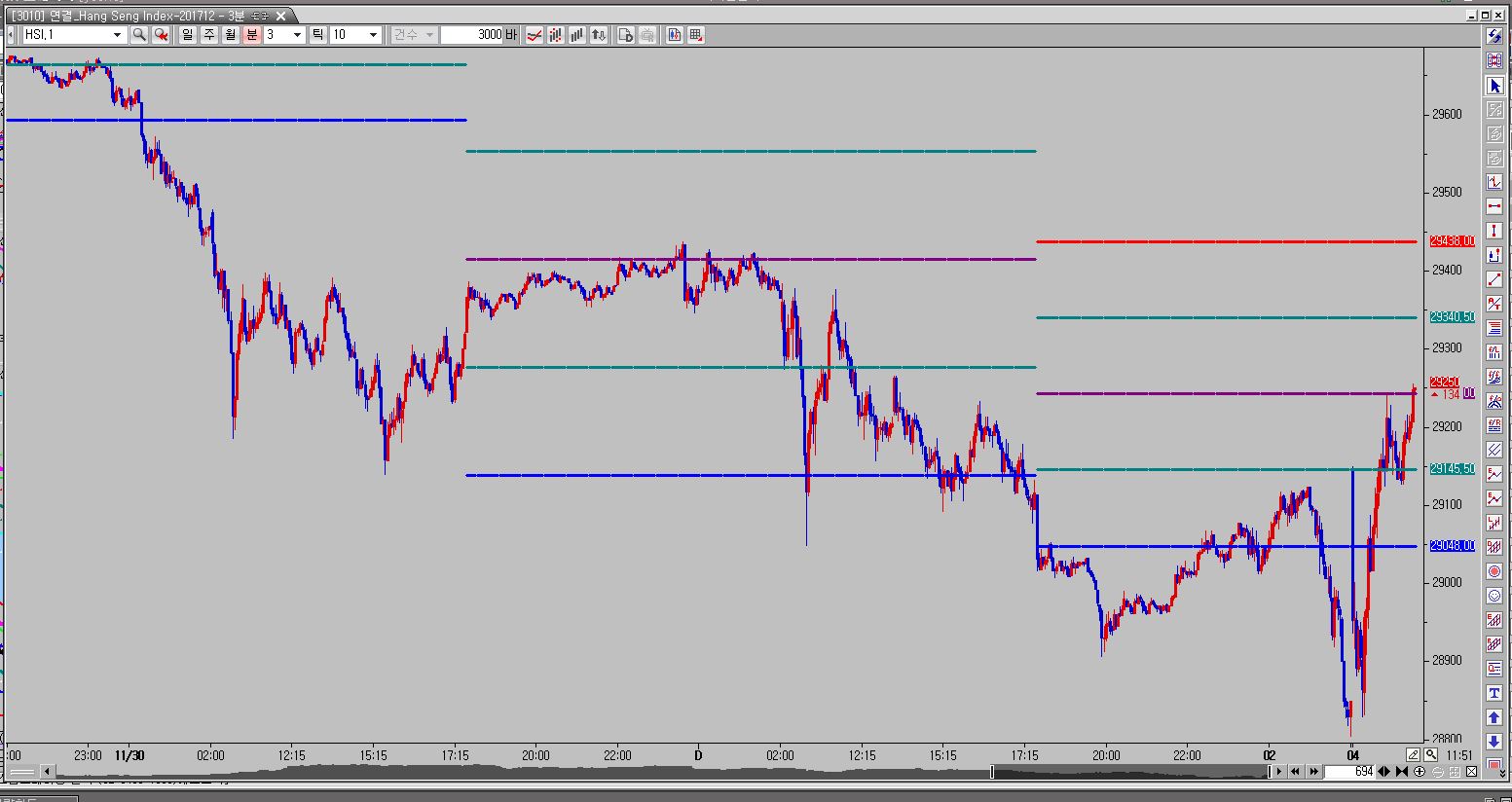Click the chart zoom magnifier near 11:51

pyautogui.click(x=1431, y=754)
